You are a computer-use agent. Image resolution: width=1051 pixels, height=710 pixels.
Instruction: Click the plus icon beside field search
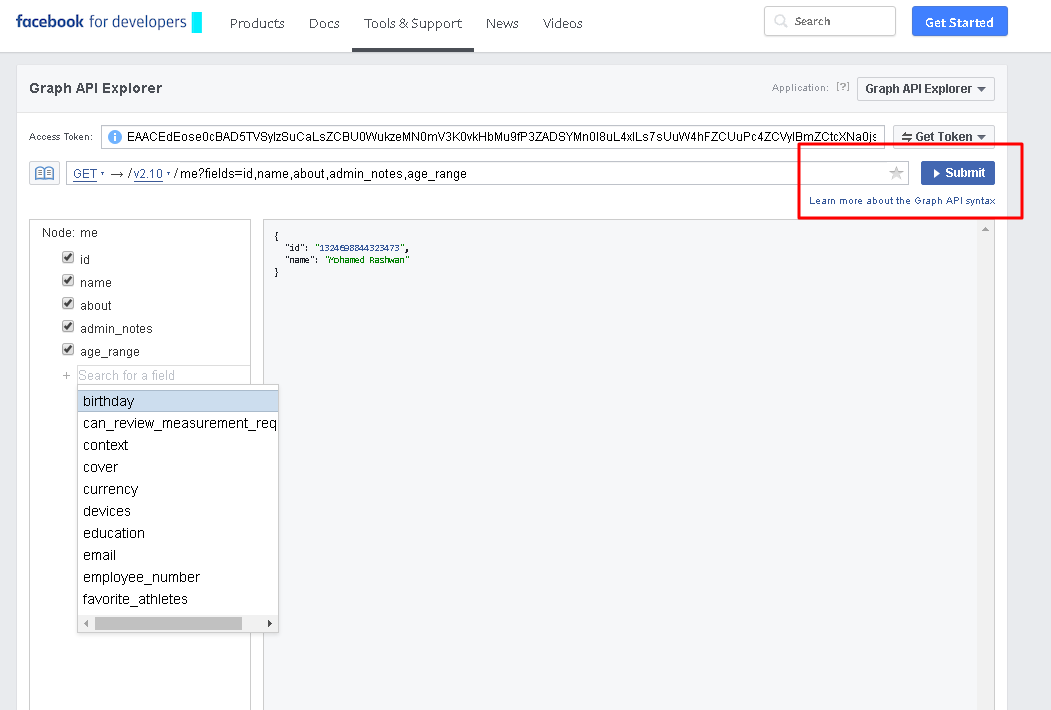(67, 376)
